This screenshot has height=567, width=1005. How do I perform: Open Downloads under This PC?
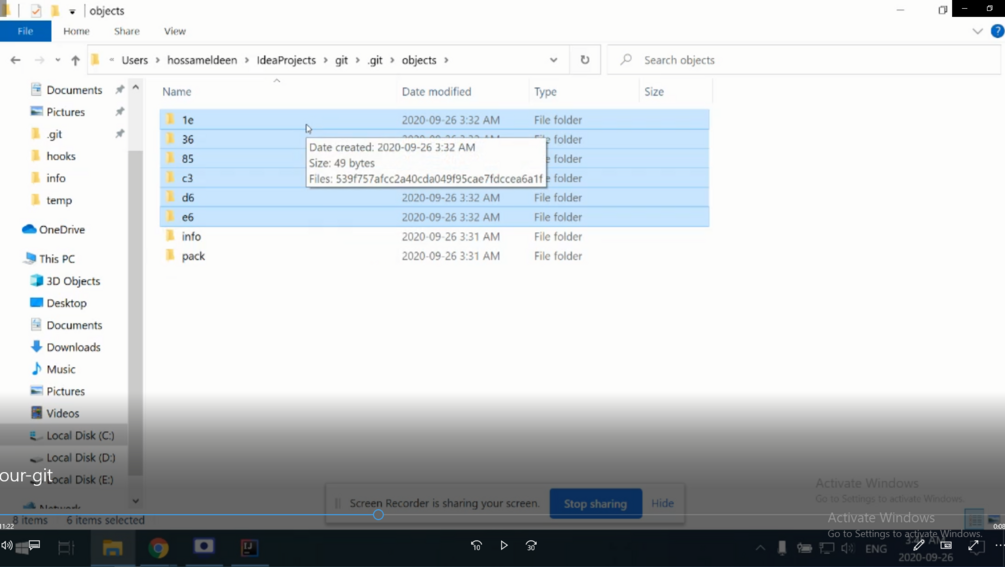(73, 347)
